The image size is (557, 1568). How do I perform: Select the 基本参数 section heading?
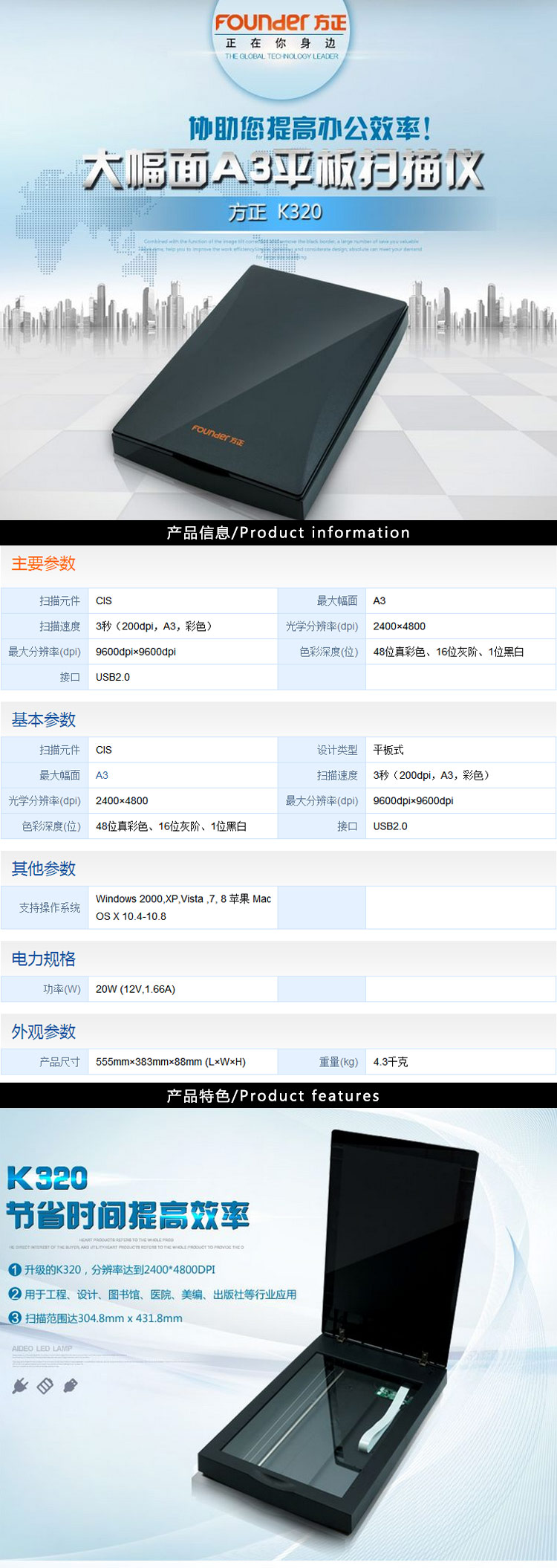click(x=44, y=719)
